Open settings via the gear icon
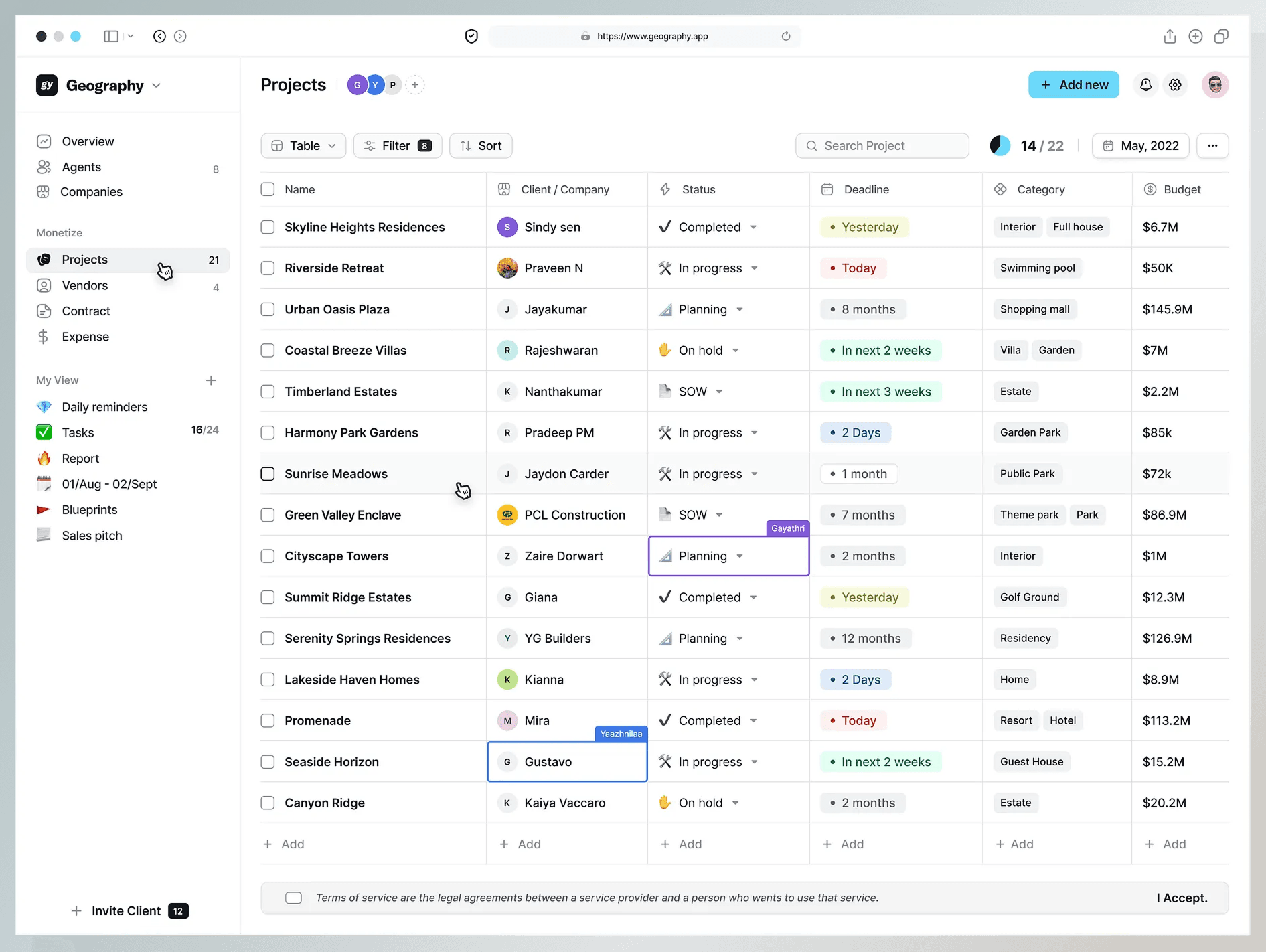 (x=1175, y=85)
